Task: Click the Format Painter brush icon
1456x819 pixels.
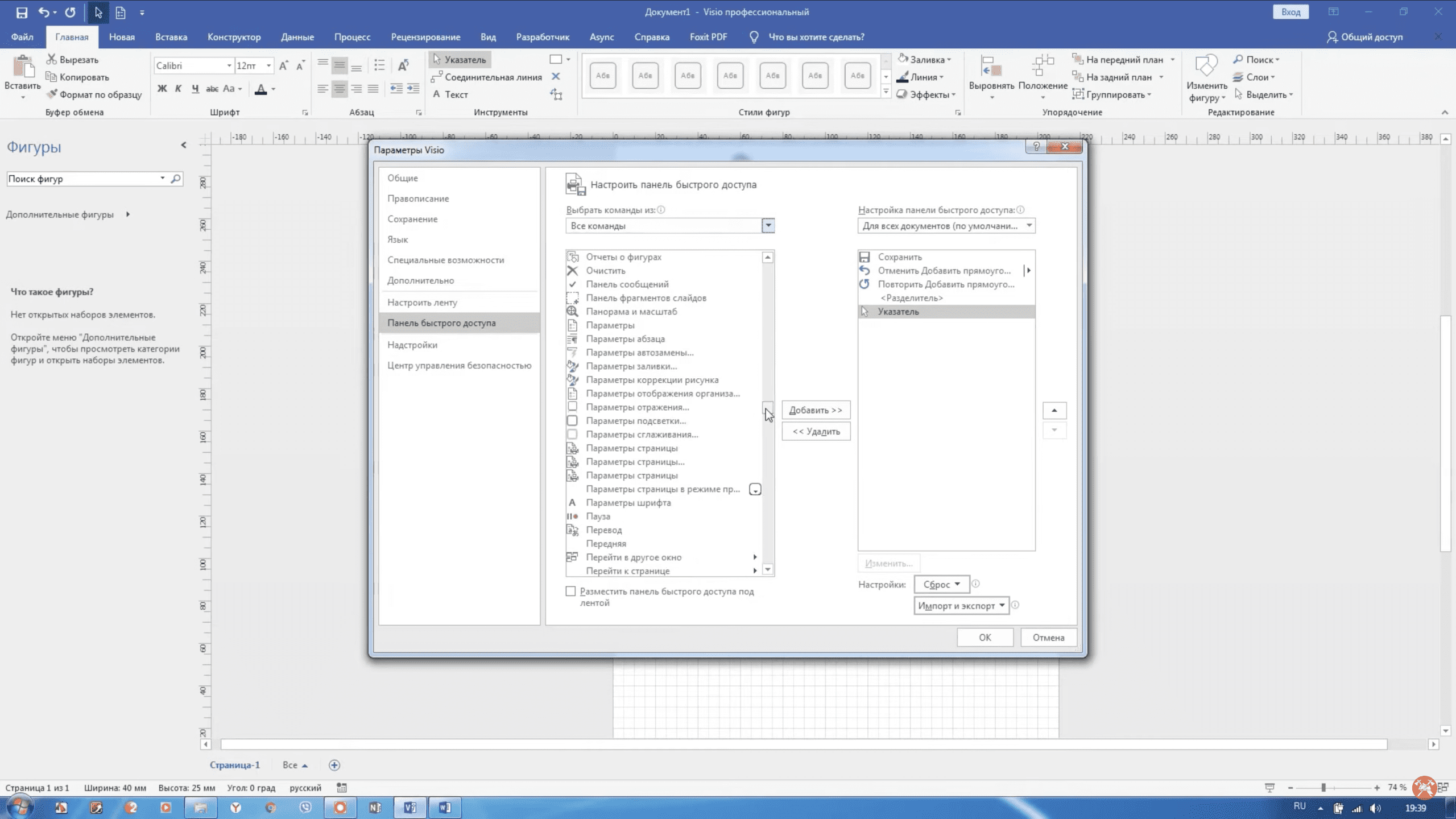Action: click(52, 94)
